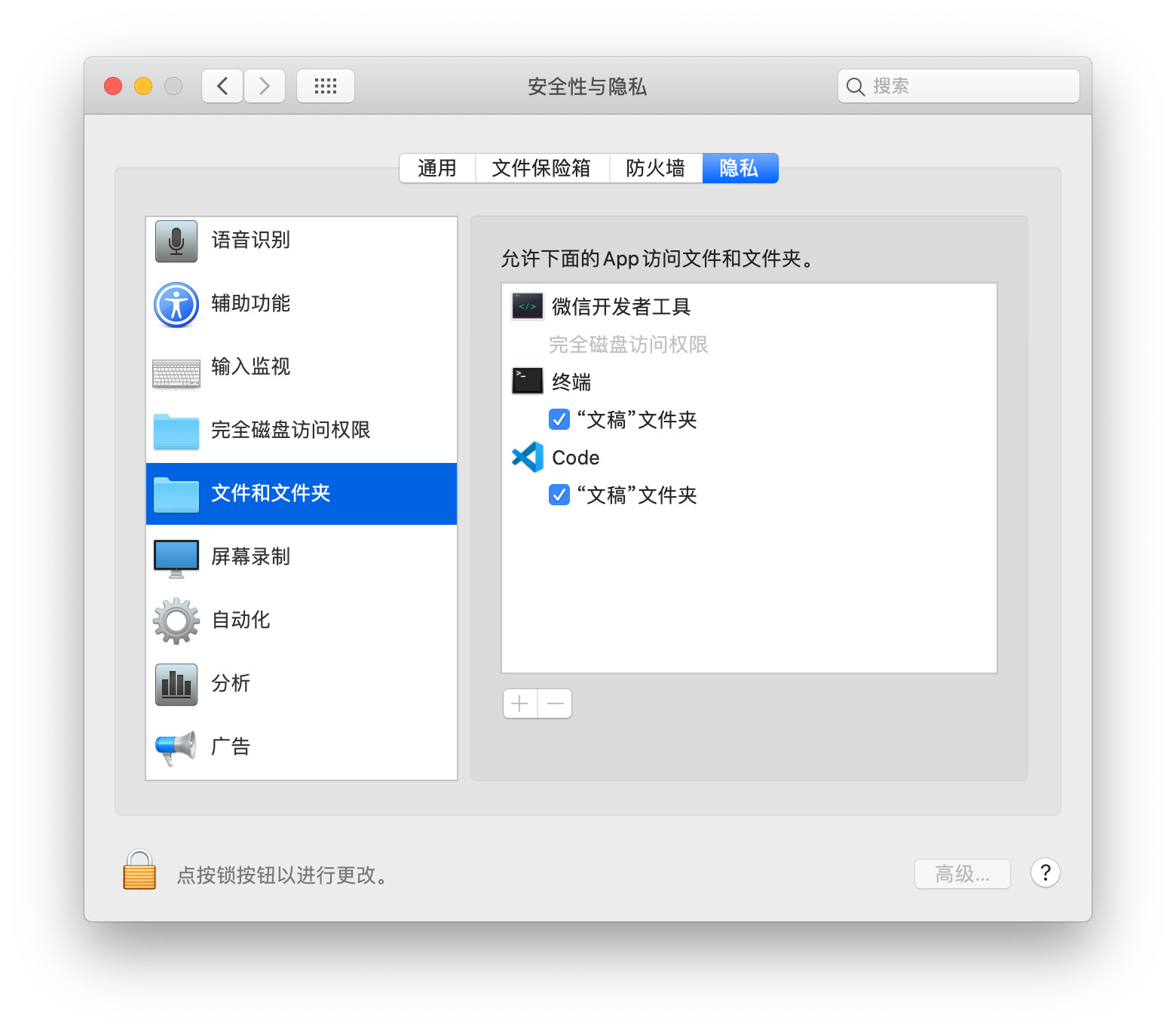Click the minus button to remove an app
Image resolution: width=1176 pixels, height=1033 pixels.
556,703
